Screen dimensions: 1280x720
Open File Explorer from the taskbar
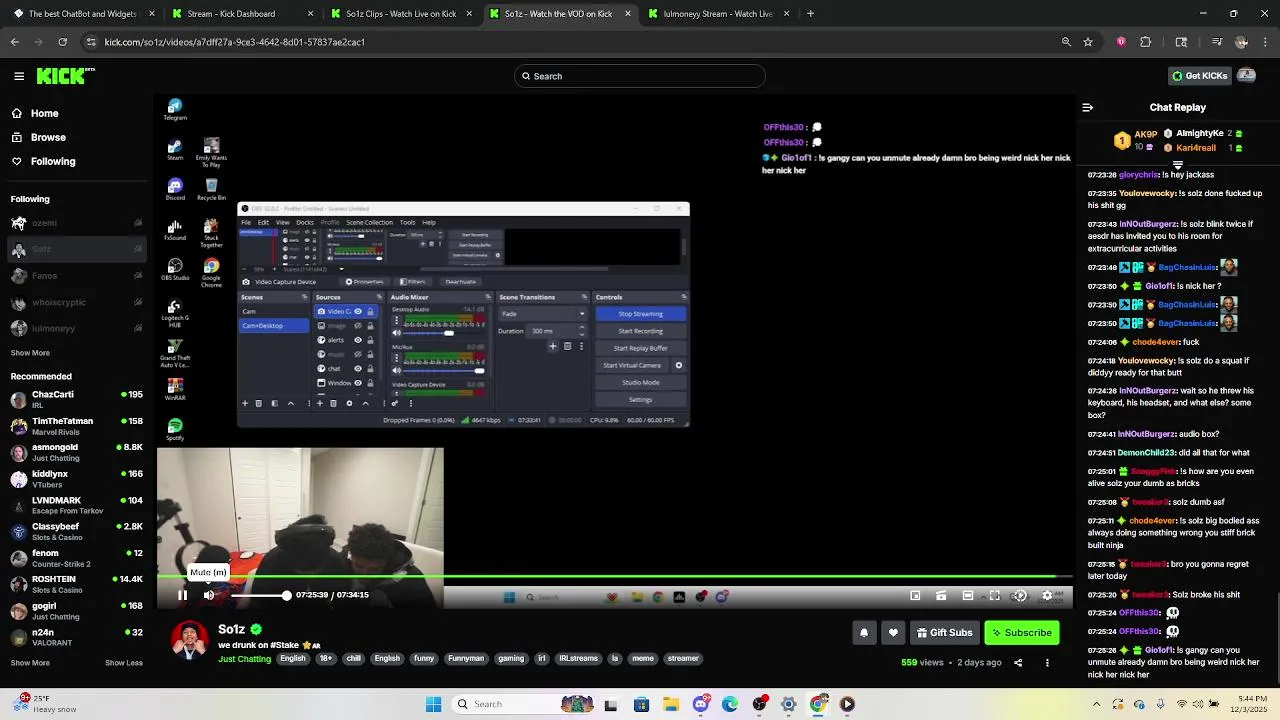pos(670,704)
